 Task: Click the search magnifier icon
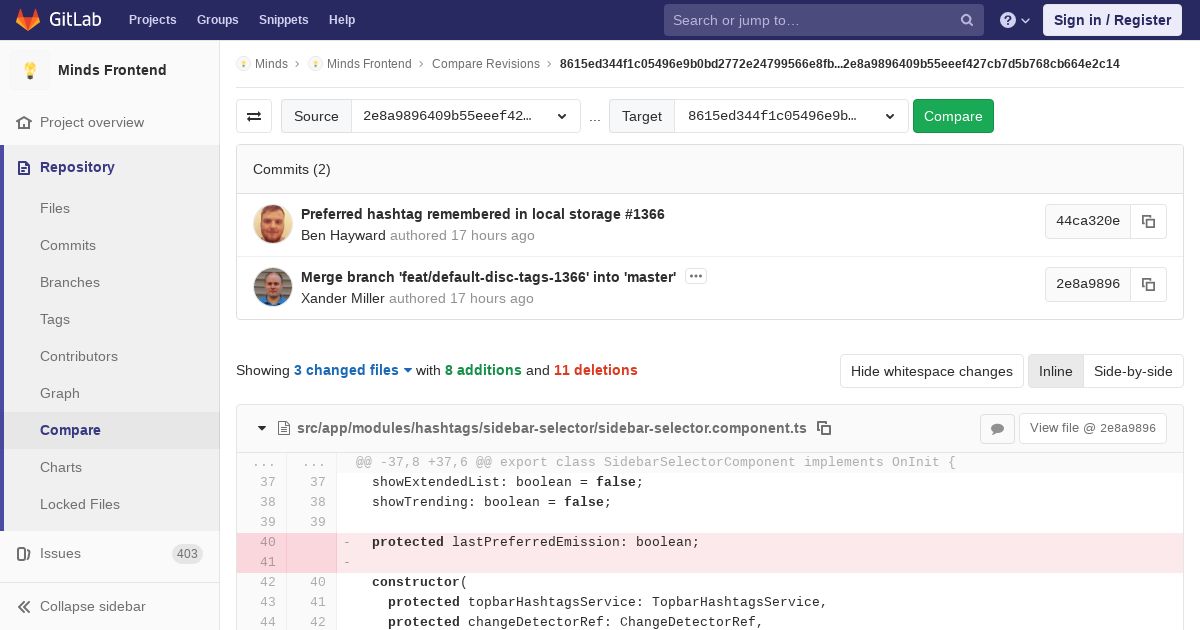[967, 20]
